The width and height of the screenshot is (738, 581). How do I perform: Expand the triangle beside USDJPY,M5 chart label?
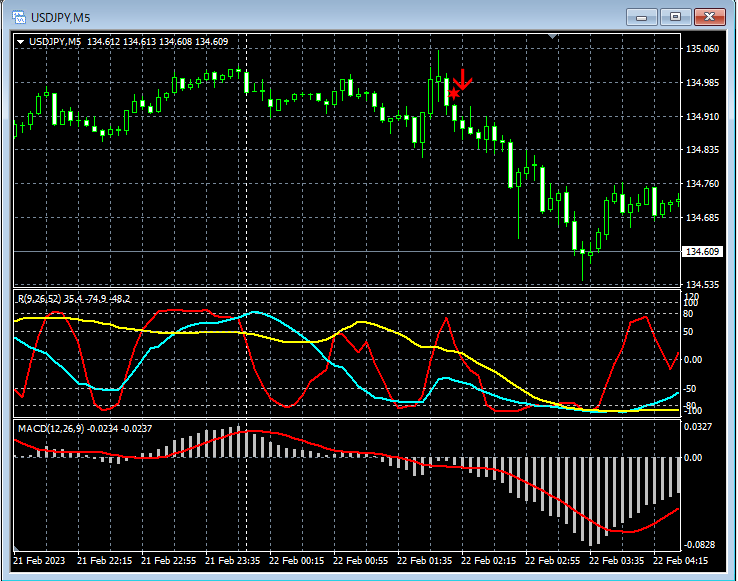pyautogui.click(x=21, y=42)
